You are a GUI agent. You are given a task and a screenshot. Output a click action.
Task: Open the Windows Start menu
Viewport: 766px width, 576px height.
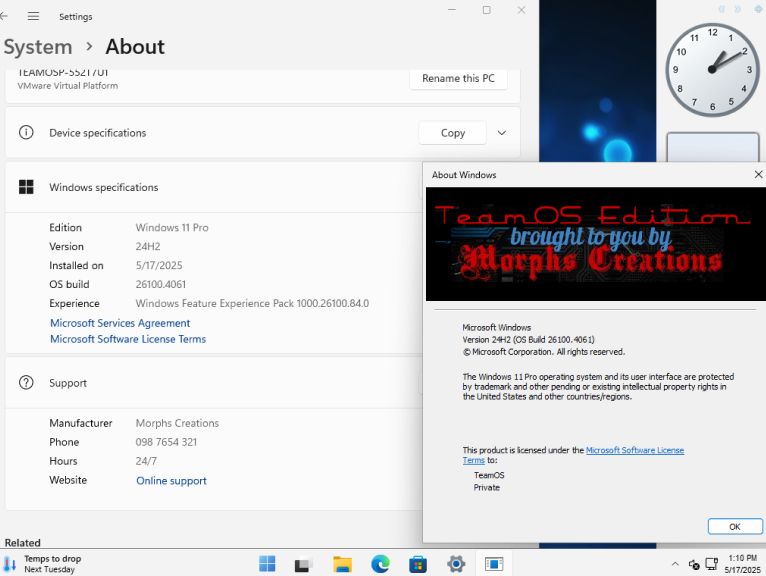coord(267,564)
